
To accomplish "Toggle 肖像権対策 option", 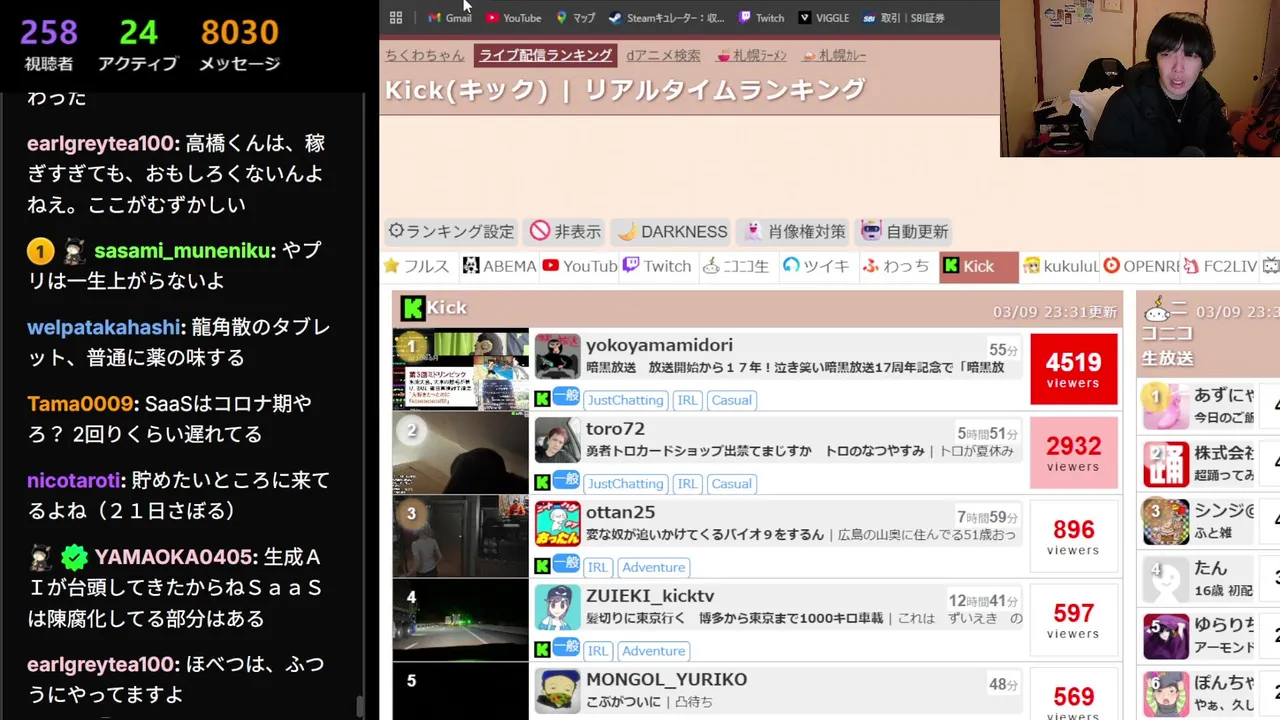I will pyautogui.click(x=795, y=231).
